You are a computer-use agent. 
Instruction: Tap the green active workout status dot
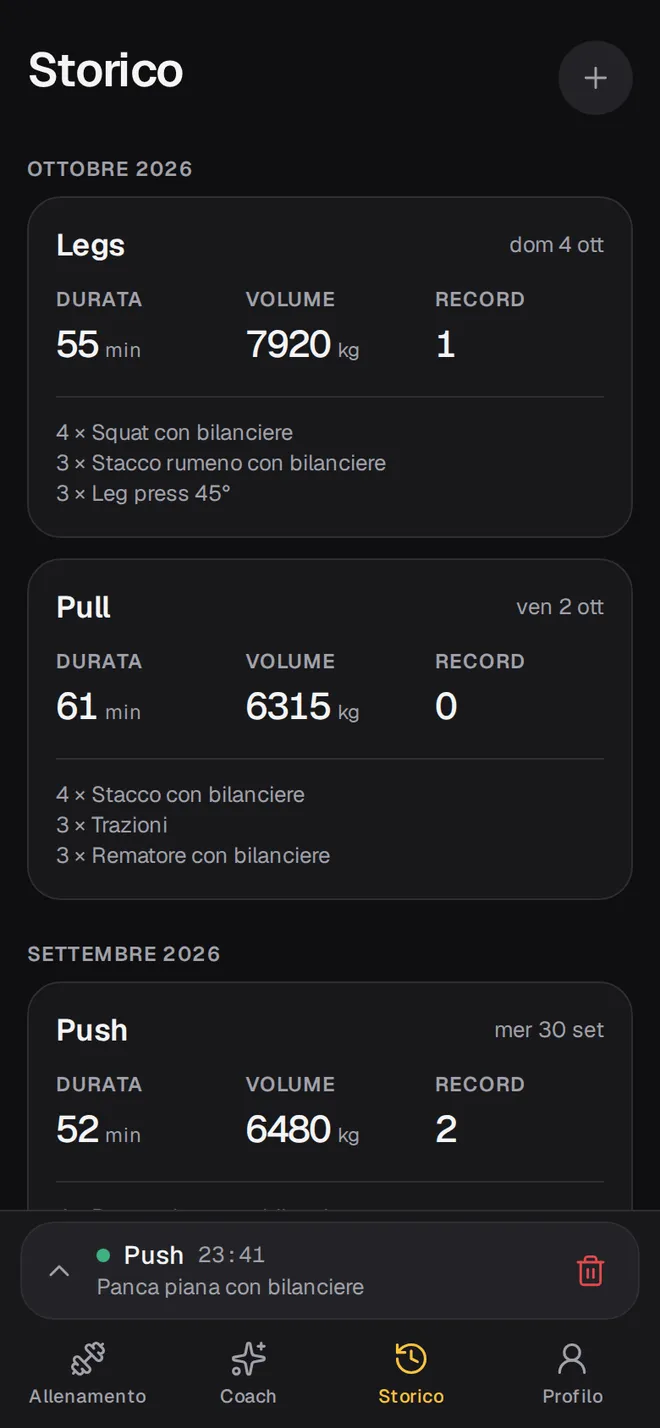point(103,1255)
